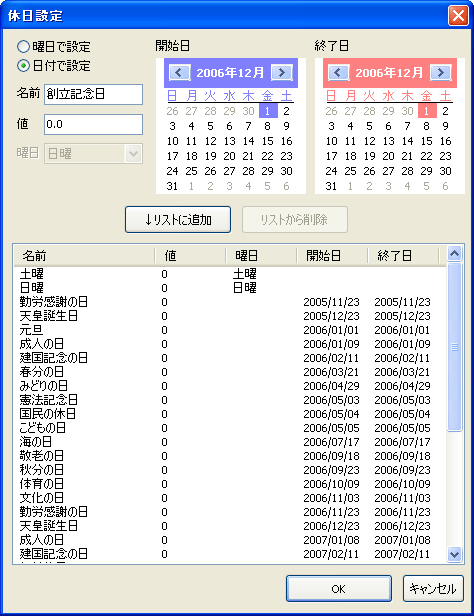Select the 日曜 row in the list

coord(230,288)
